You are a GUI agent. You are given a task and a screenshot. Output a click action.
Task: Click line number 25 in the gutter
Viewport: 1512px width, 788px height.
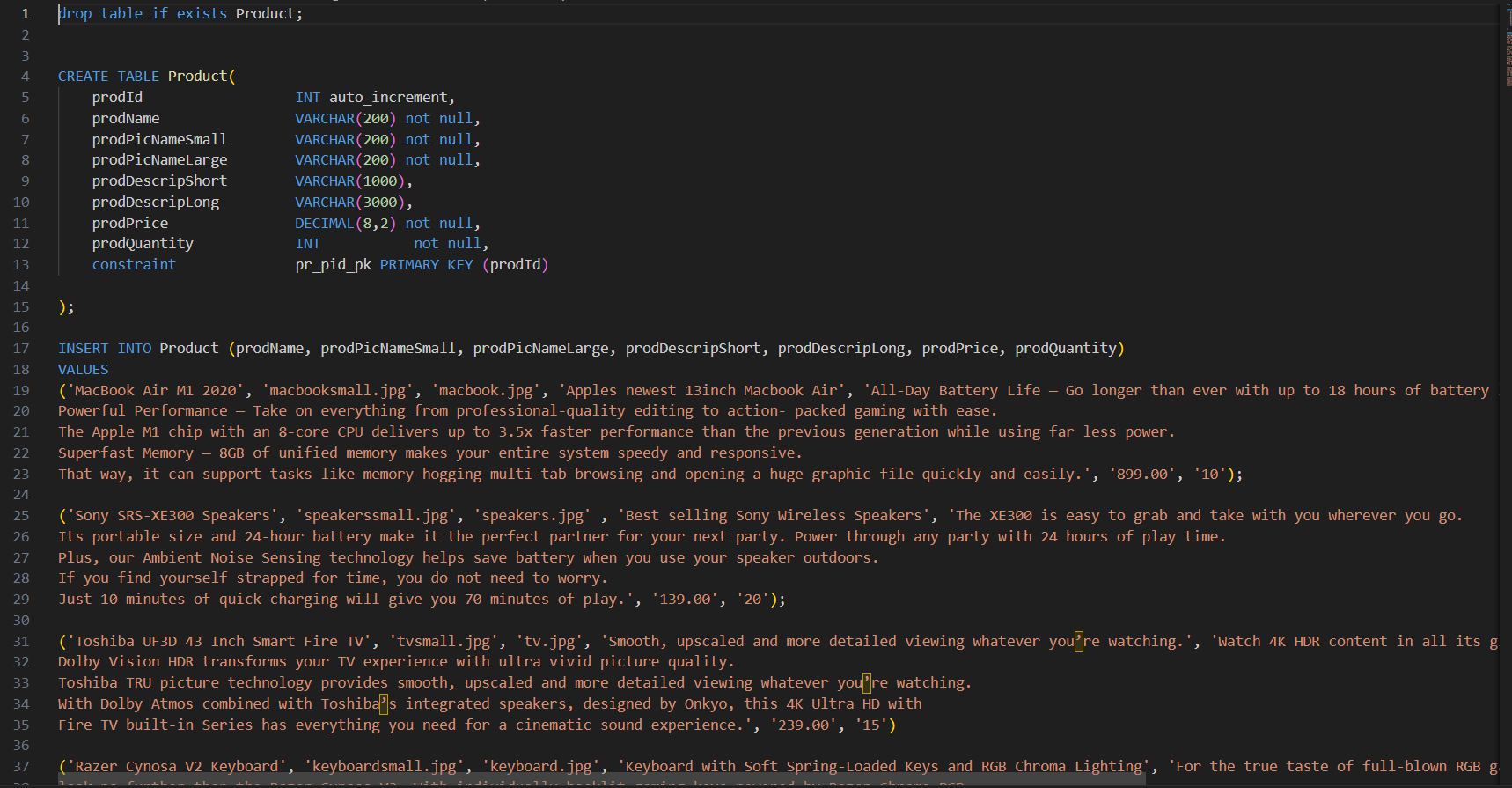pos(21,516)
